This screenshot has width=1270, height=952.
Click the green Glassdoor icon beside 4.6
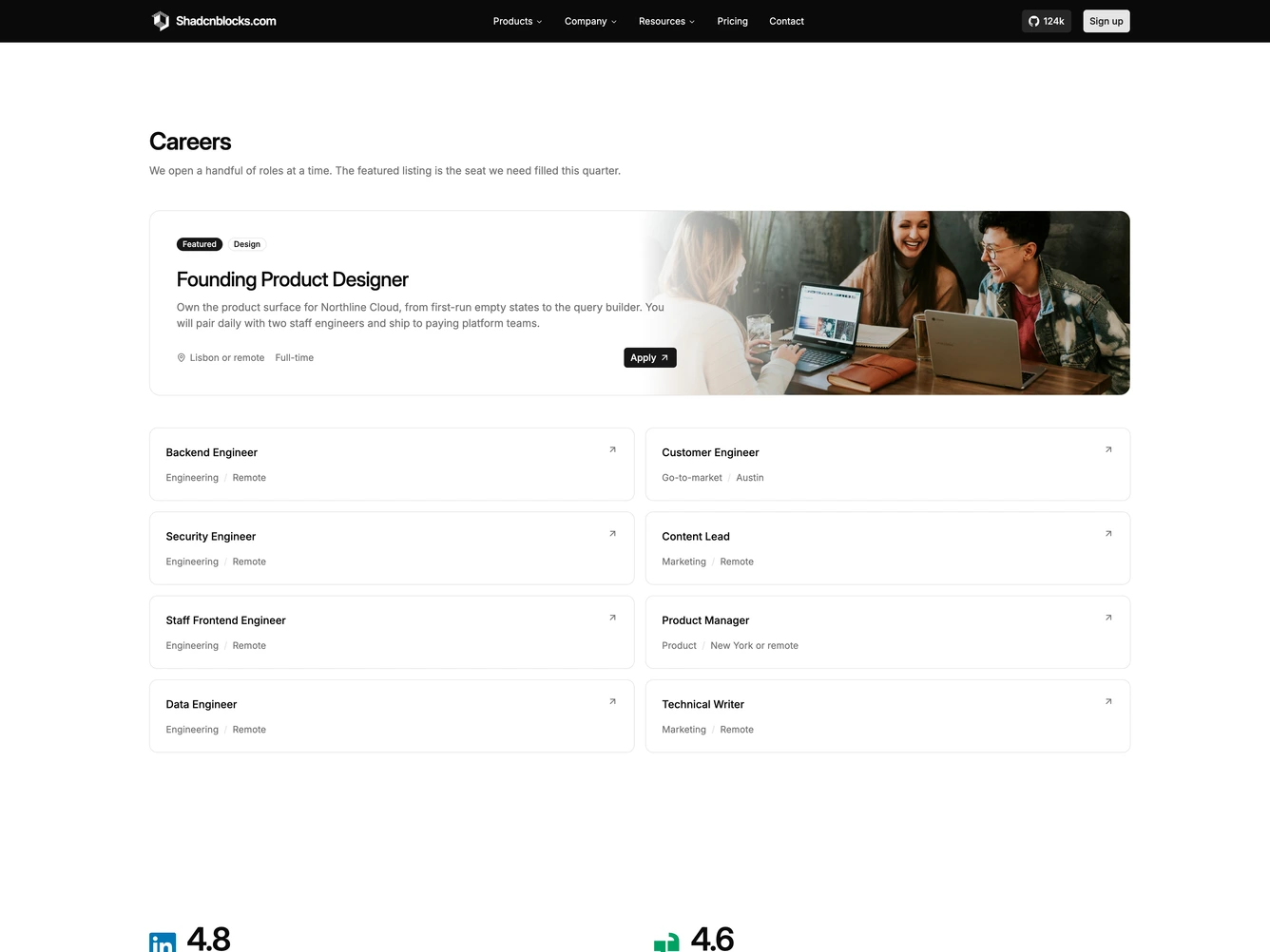coord(666,942)
